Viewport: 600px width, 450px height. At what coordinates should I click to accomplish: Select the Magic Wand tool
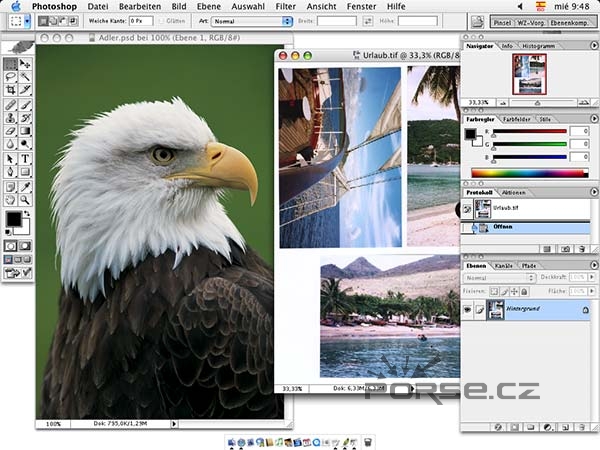coord(25,77)
